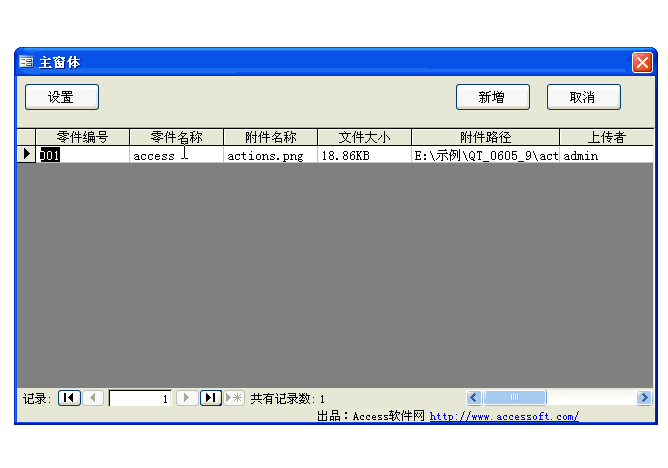Image resolution: width=668 pixels, height=468 pixels.
Task: Go to the next record
Action: [187, 398]
